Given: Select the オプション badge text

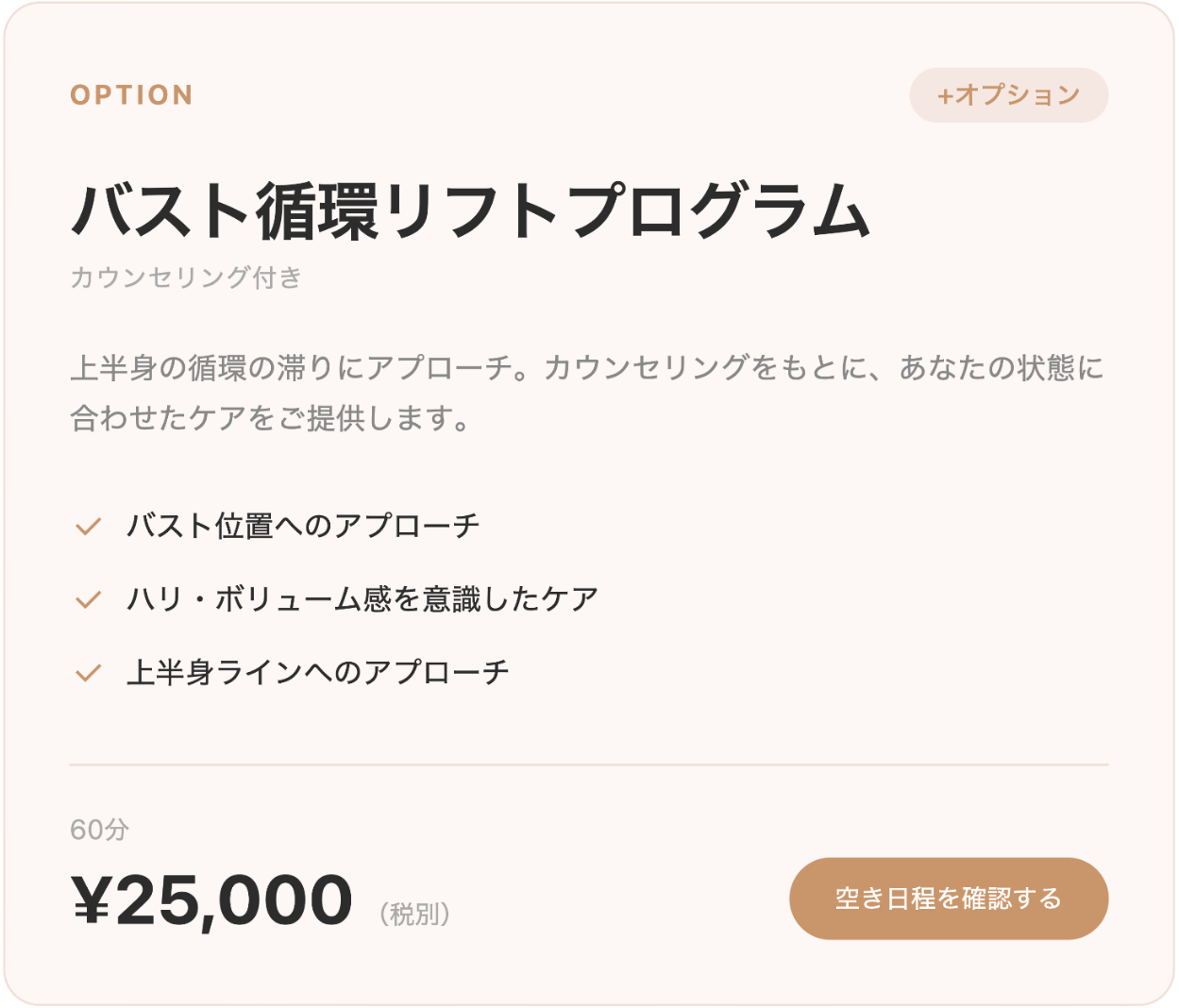Looking at the screenshot, I should point(1018,95).
